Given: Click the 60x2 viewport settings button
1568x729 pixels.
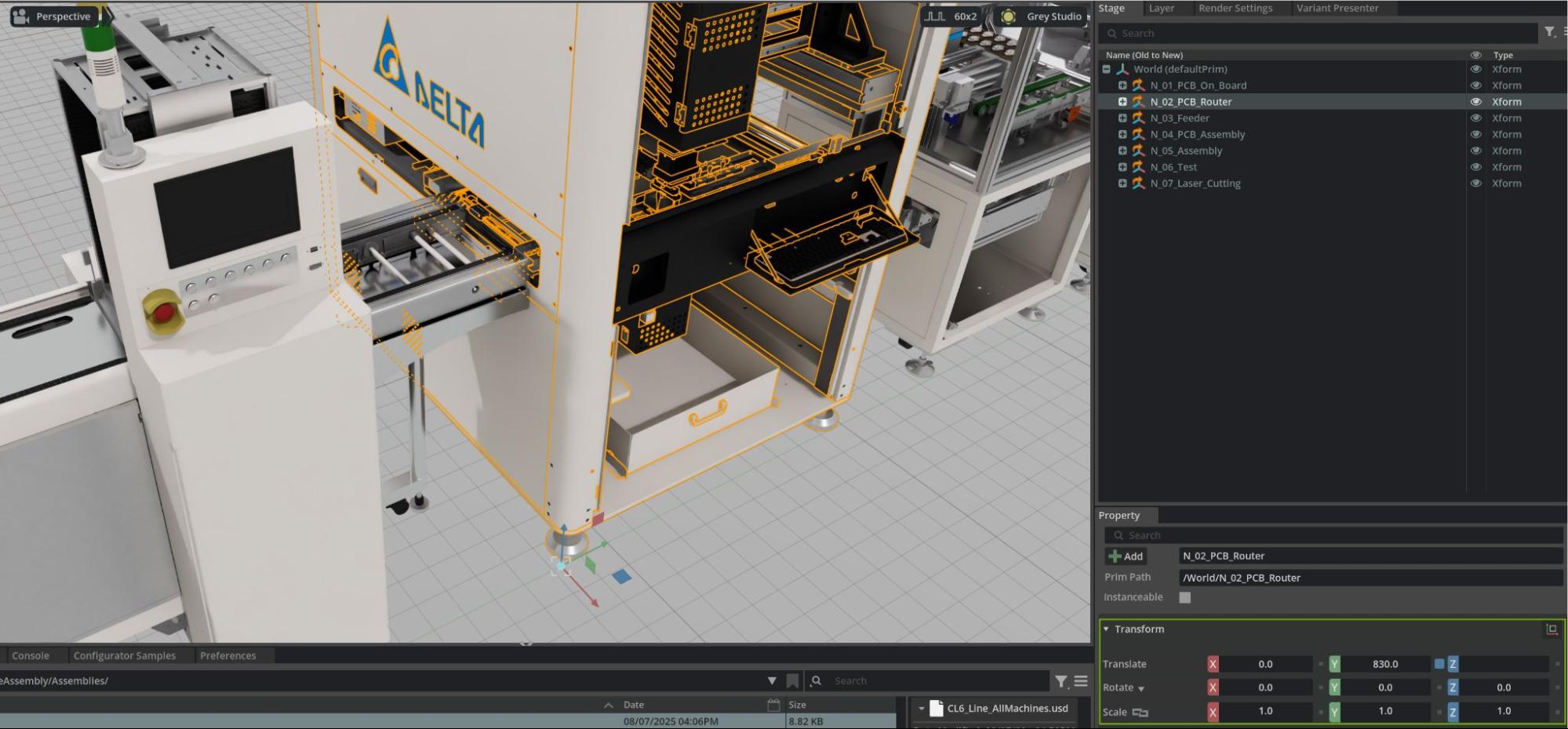Looking at the screenshot, I should (951, 16).
